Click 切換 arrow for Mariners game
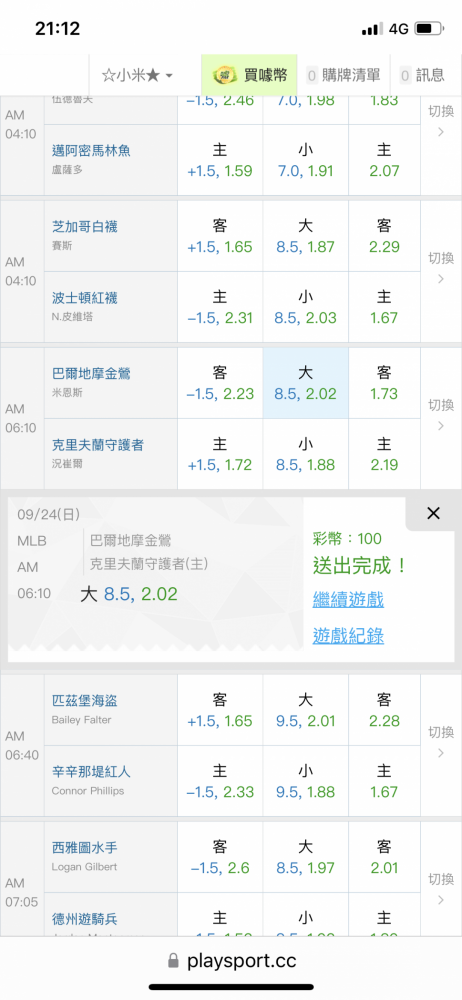 click(x=441, y=890)
